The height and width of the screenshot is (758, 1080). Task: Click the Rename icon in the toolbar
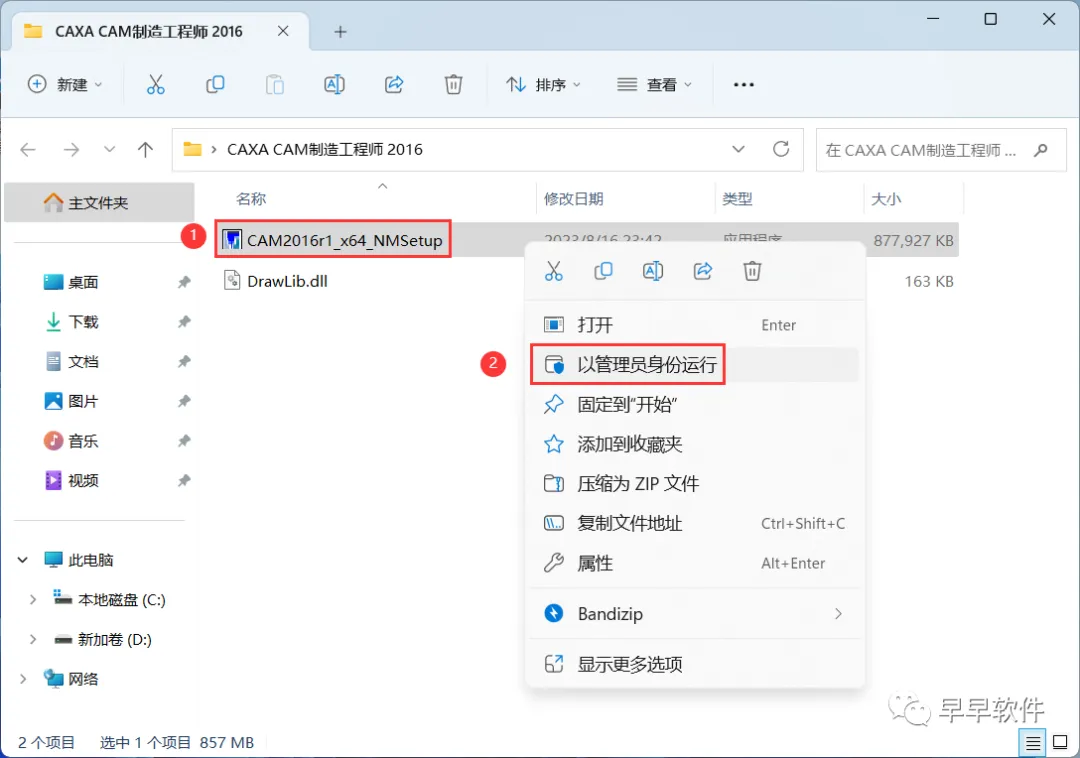[334, 85]
